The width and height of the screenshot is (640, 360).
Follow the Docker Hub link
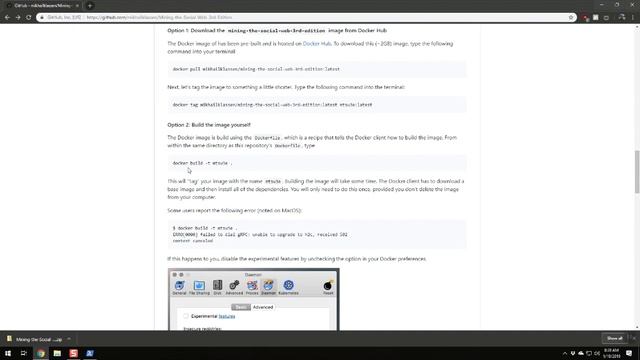(x=317, y=44)
